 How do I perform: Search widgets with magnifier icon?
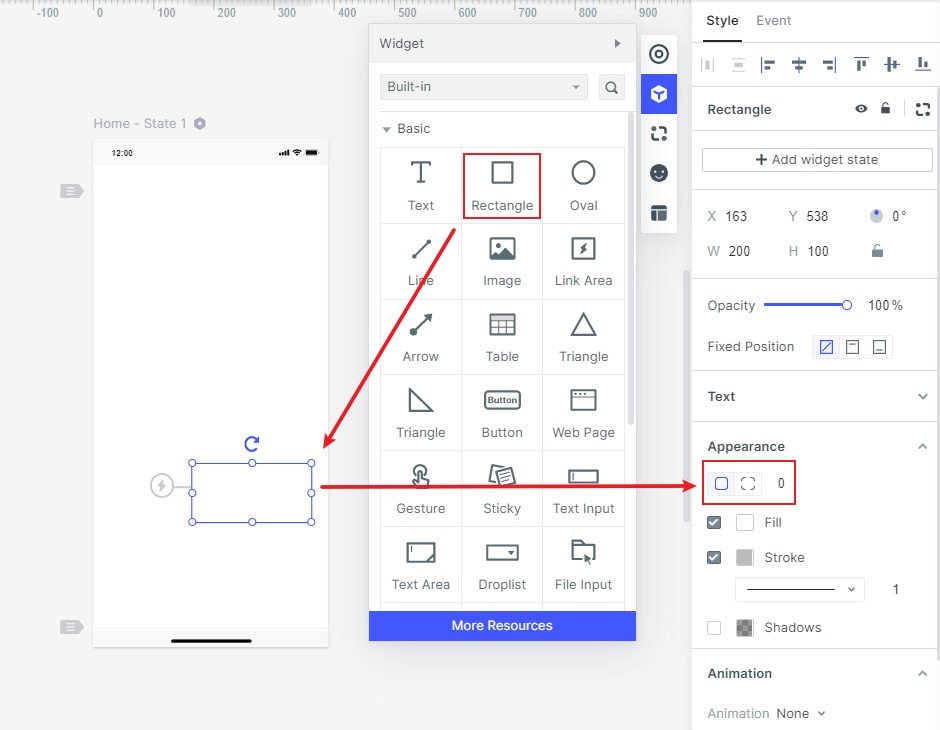(611, 88)
